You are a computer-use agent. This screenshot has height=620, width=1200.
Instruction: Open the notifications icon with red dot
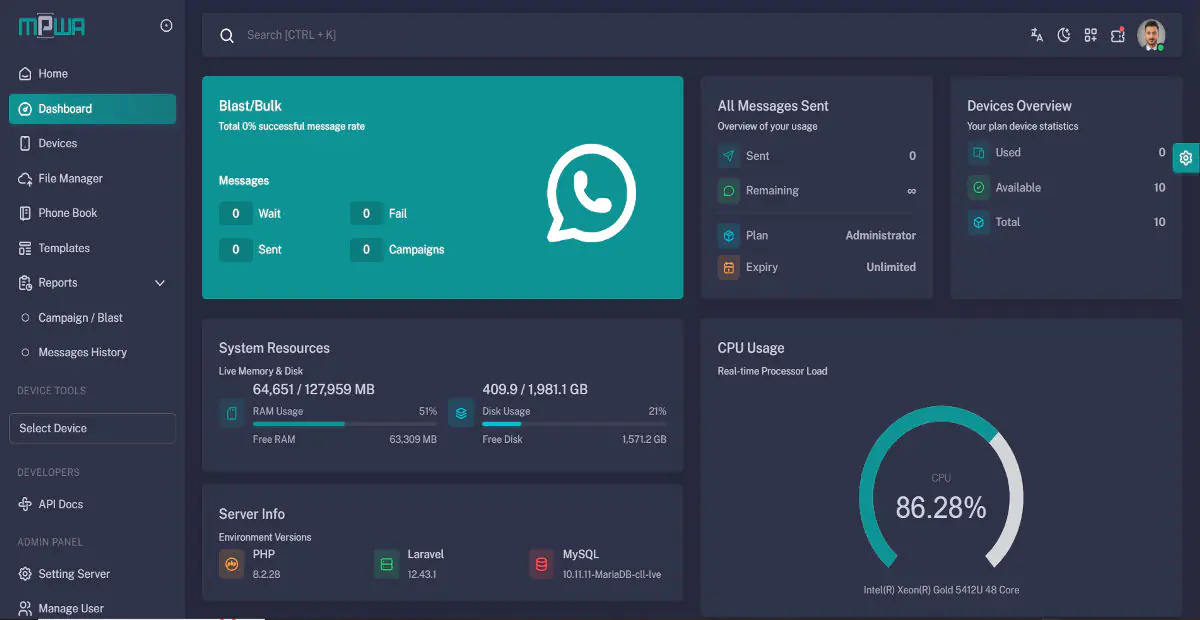pyautogui.click(x=1118, y=35)
